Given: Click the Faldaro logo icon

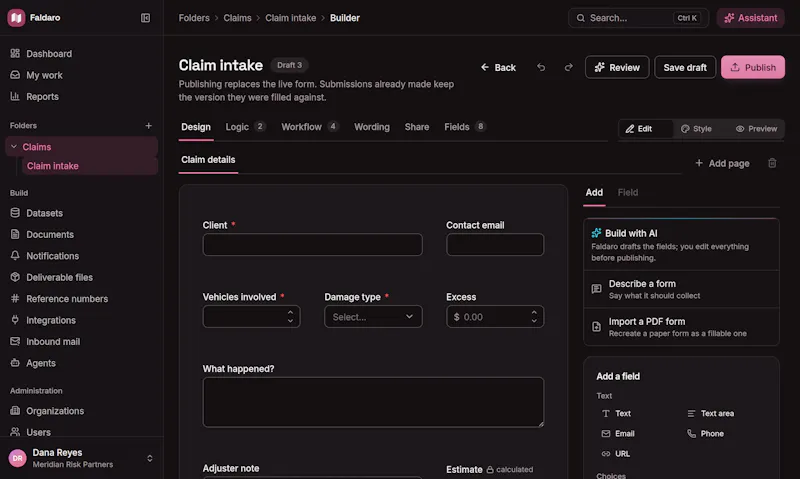Looking at the screenshot, I should pos(16,18).
